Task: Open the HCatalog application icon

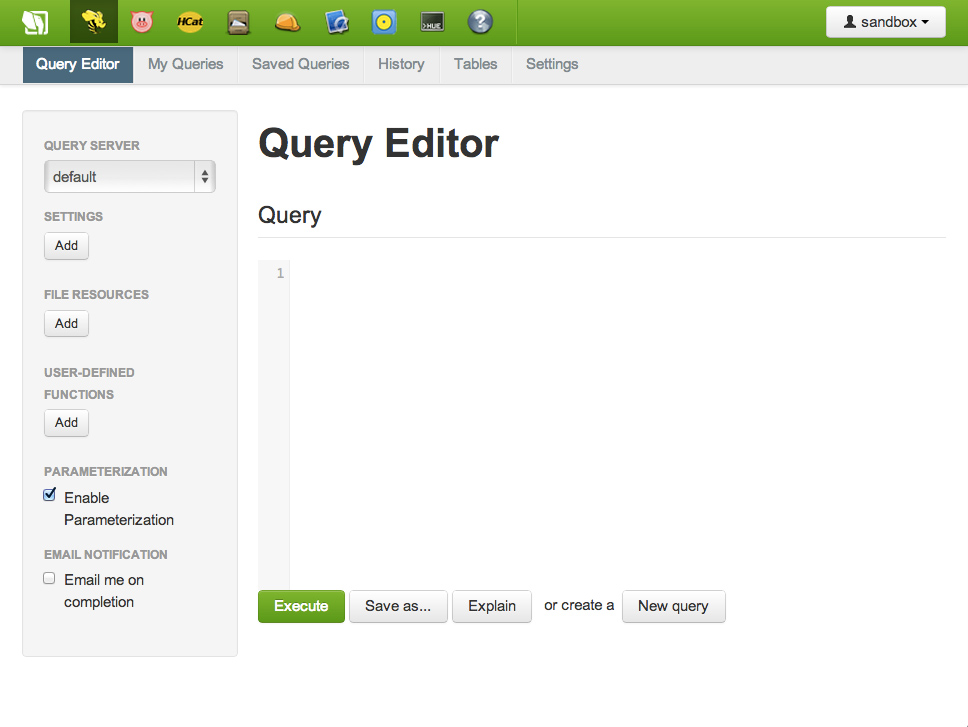Action: [189, 22]
